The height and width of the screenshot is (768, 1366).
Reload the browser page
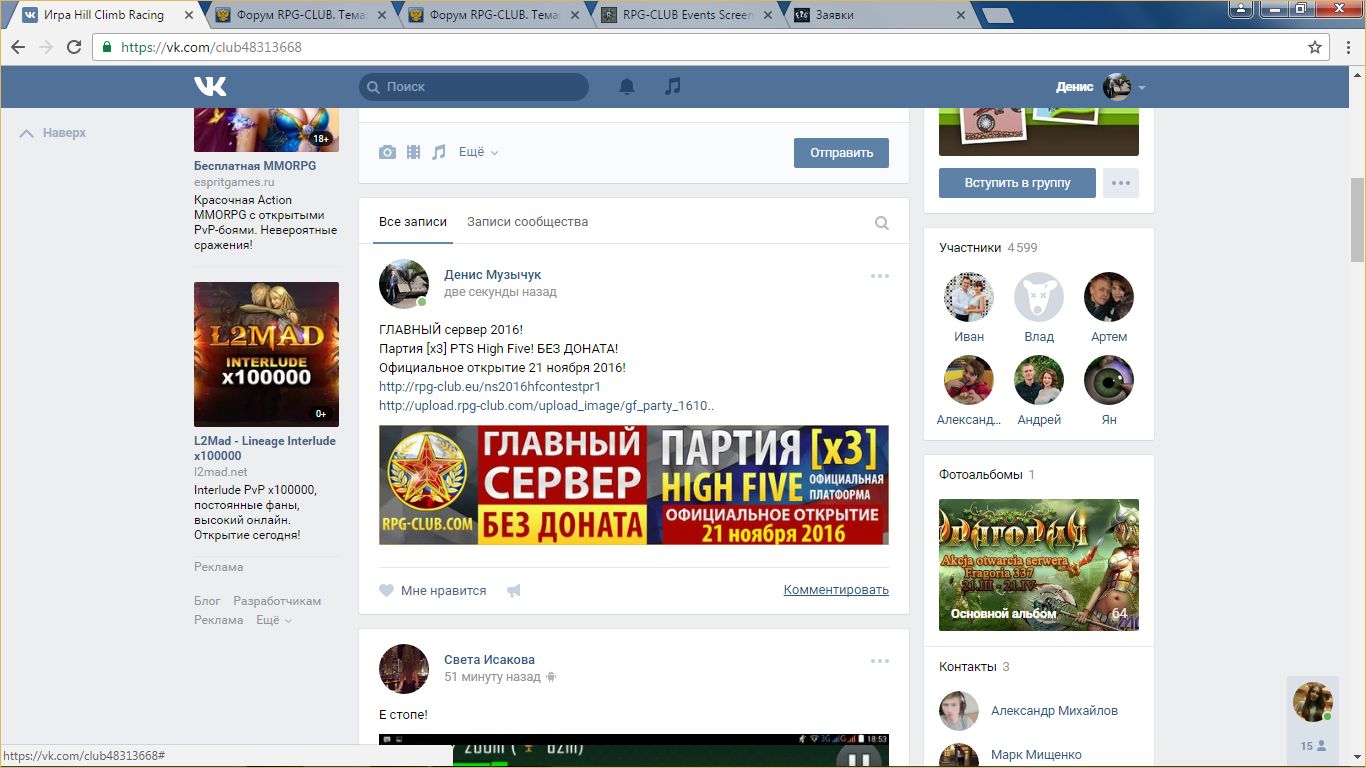click(74, 47)
